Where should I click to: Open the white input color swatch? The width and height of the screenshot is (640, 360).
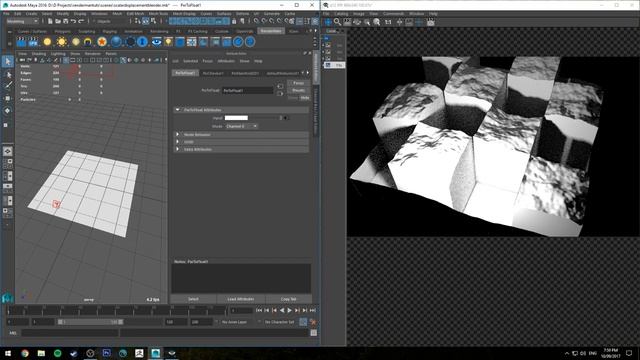[x=236, y=118]
